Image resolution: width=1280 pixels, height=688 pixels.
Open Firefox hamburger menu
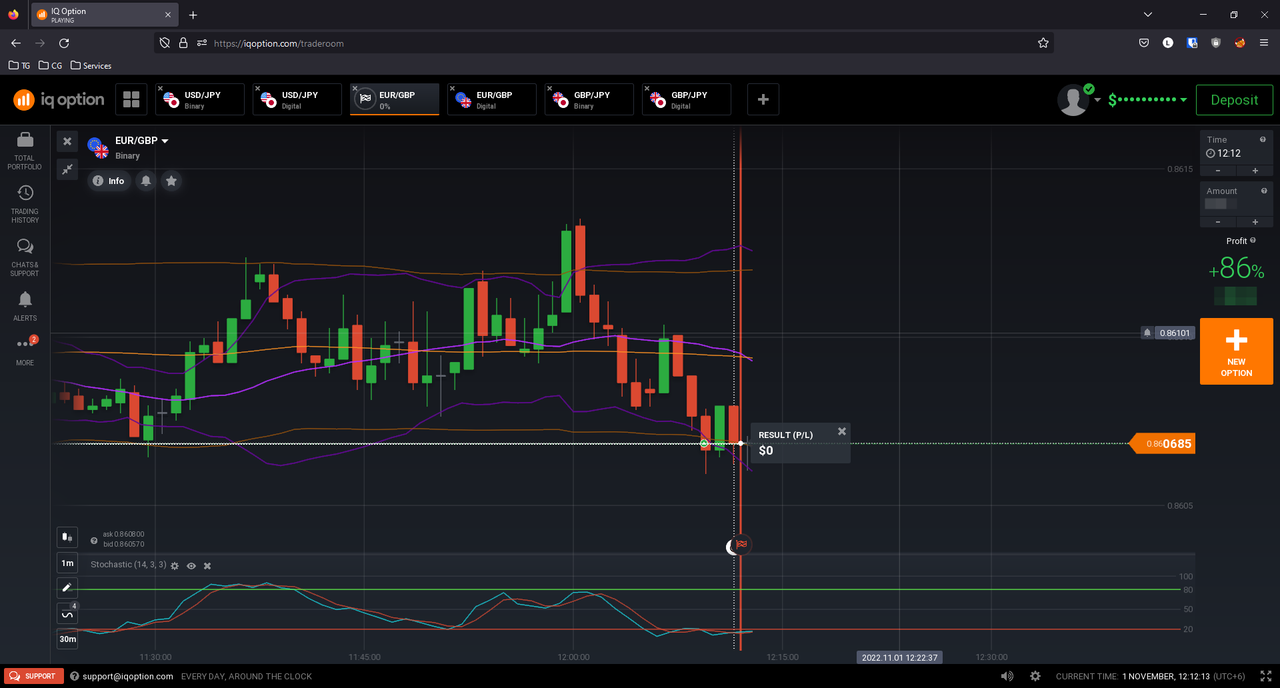click(1264, 43)
